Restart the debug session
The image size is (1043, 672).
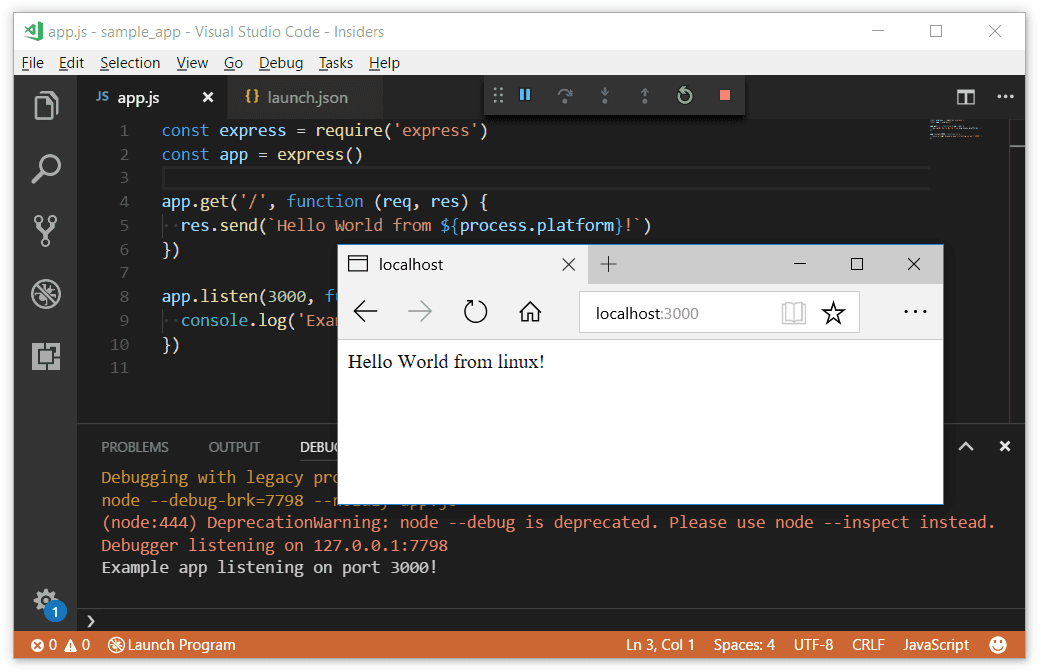coord(685,96)
